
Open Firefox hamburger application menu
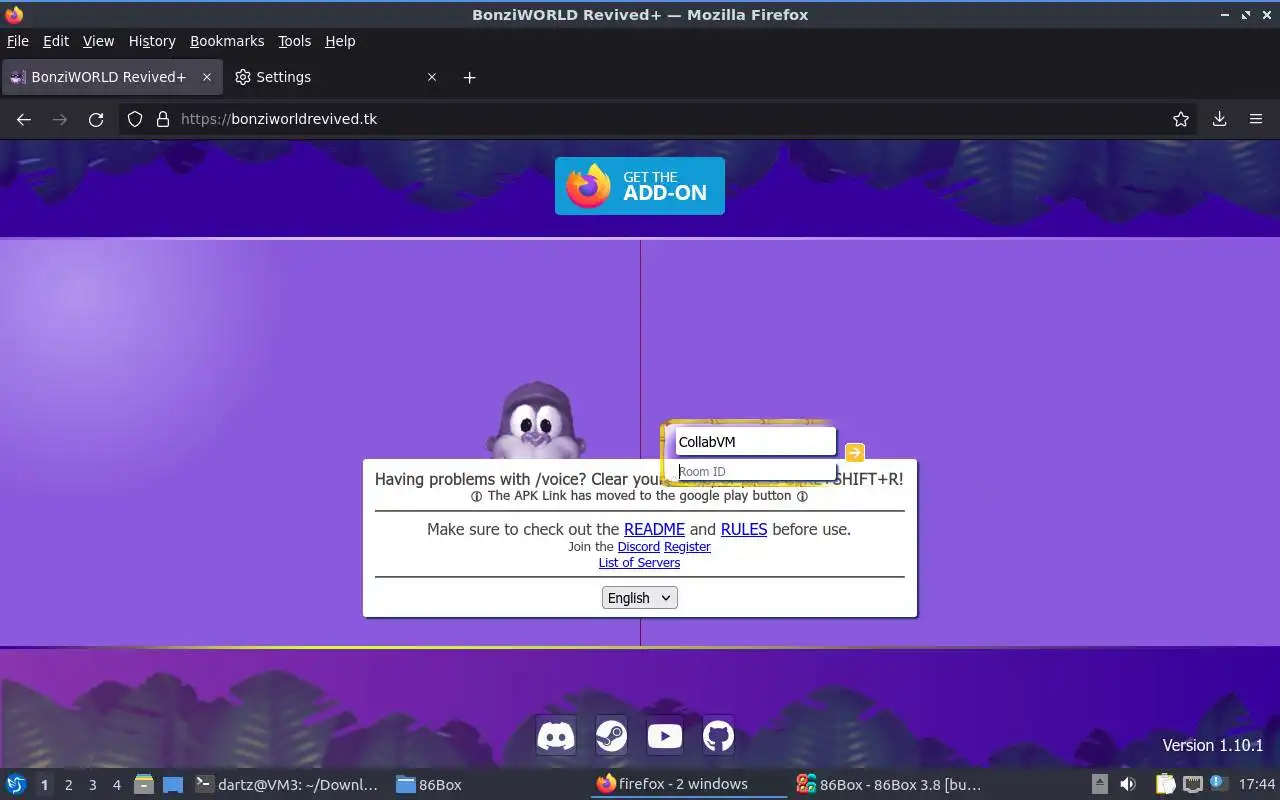click(1256, 119)
